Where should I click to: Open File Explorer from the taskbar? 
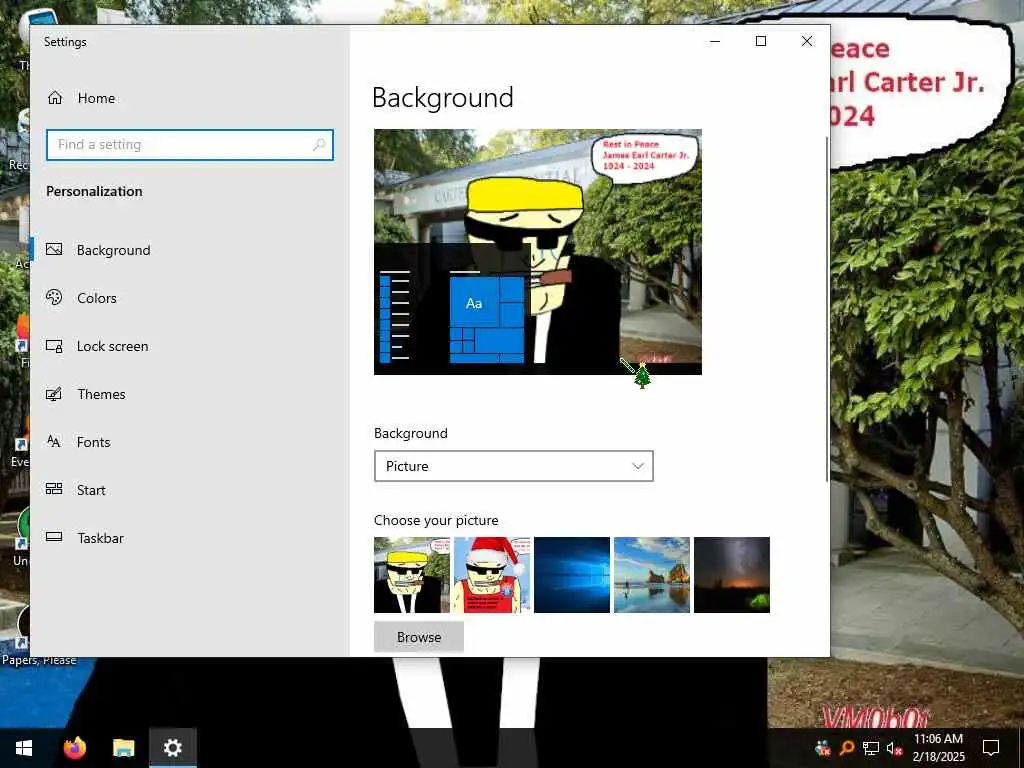(x=123, y=748)
